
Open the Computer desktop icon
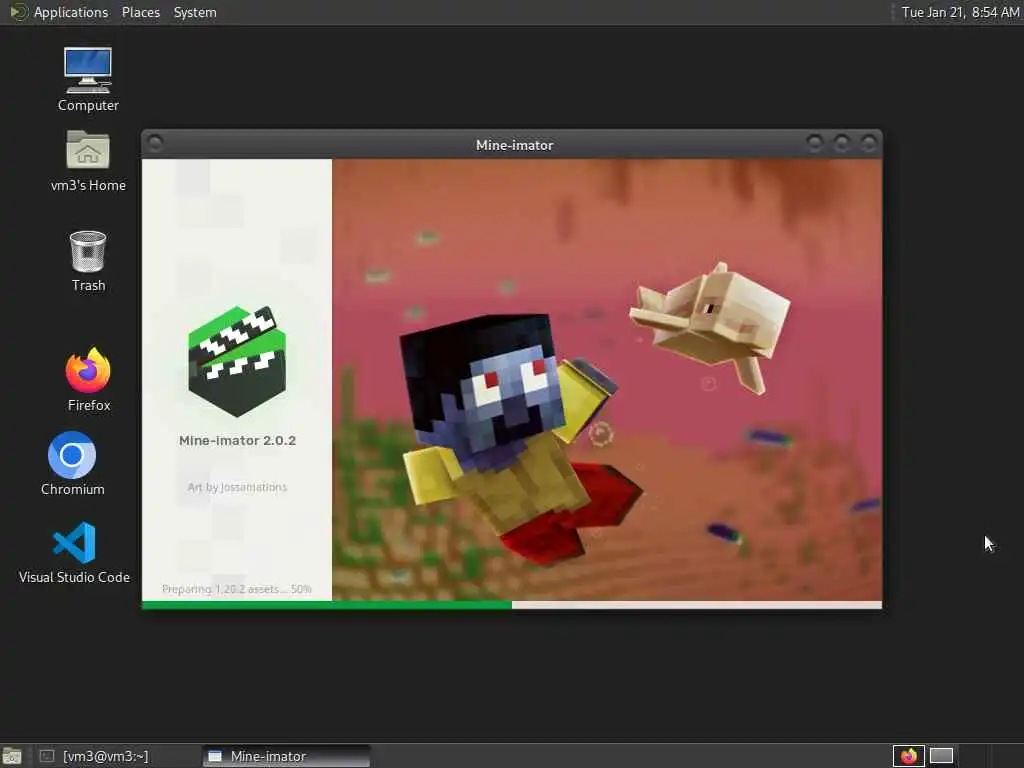coord(88,79)
